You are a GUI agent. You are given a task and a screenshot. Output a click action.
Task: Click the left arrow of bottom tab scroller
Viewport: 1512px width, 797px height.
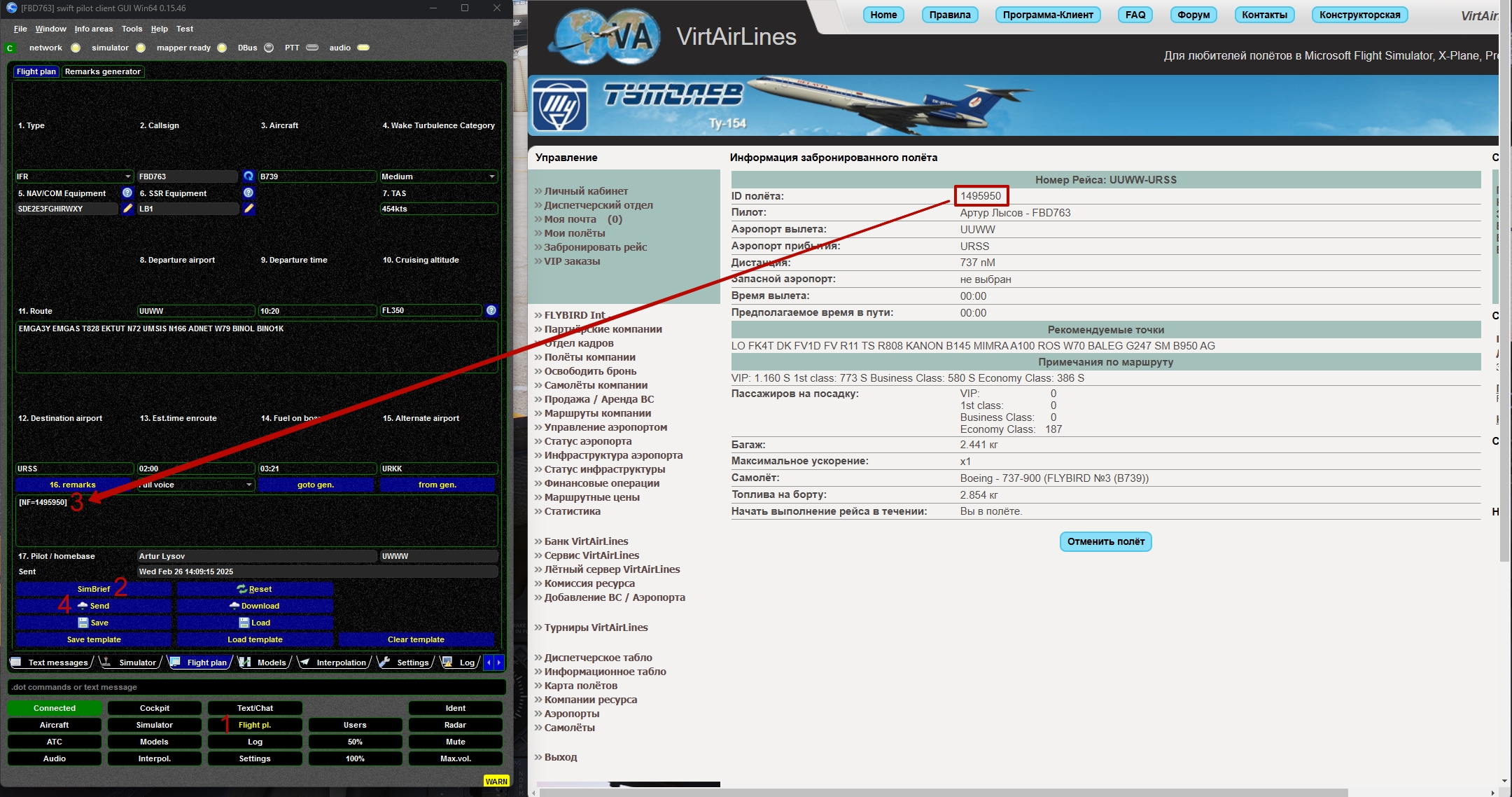tap(489, 662)
